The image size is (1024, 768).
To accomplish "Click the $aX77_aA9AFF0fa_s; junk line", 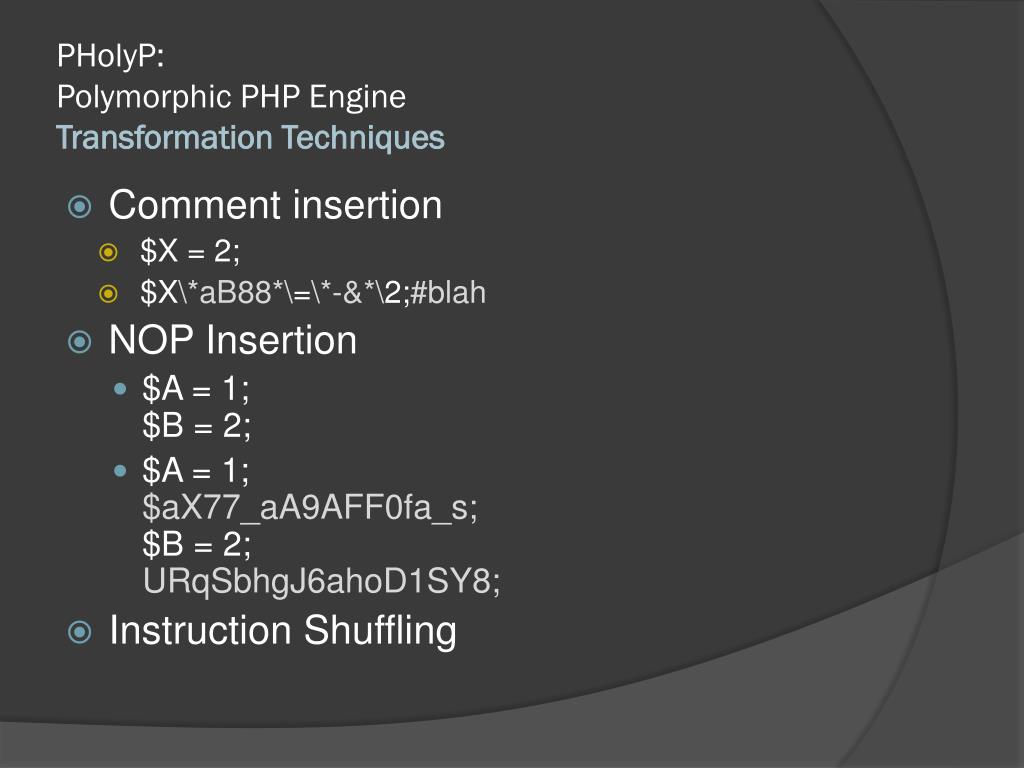I will (x=310, y=507).
